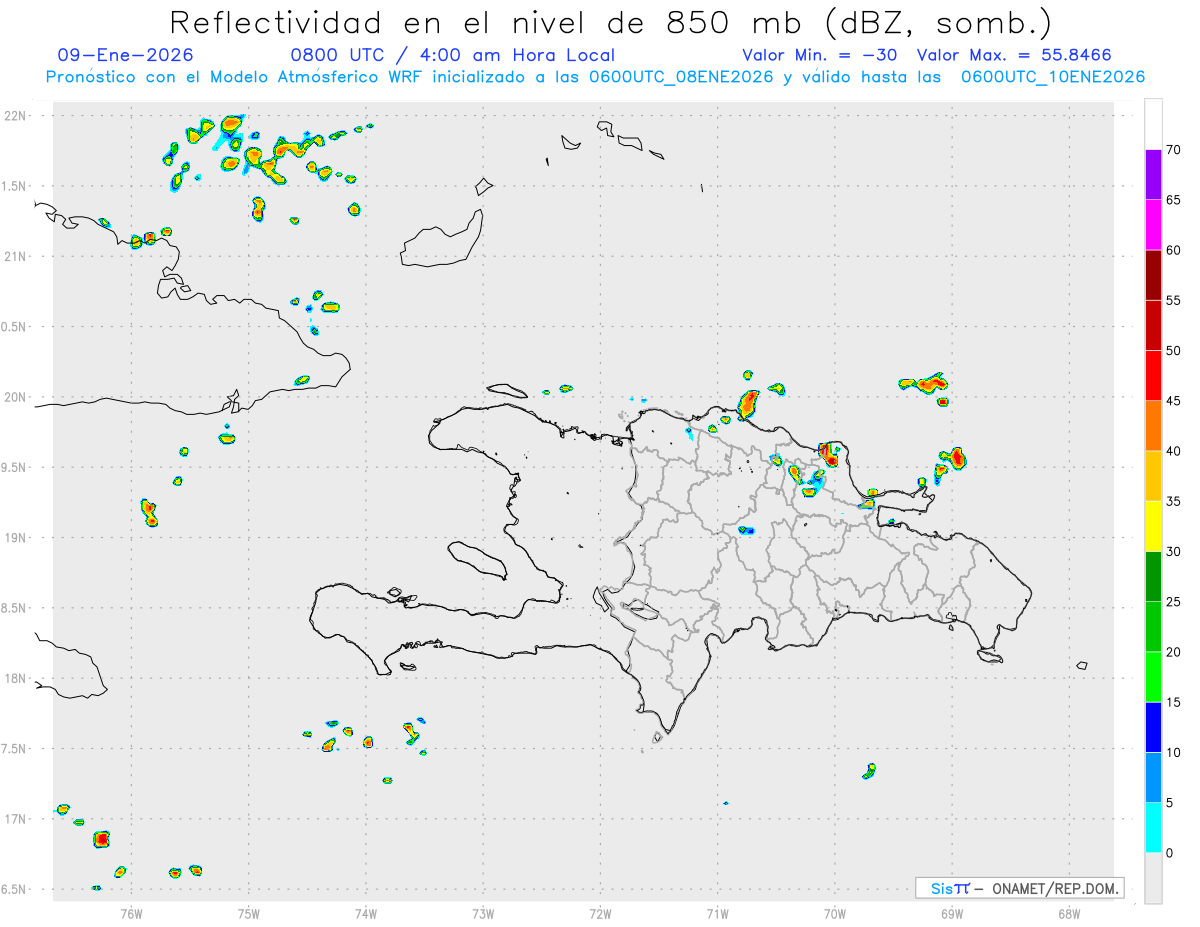
Task: Pick the dark blue 10–15 dBZ colorbar segment
Action: coord(1153,727)
